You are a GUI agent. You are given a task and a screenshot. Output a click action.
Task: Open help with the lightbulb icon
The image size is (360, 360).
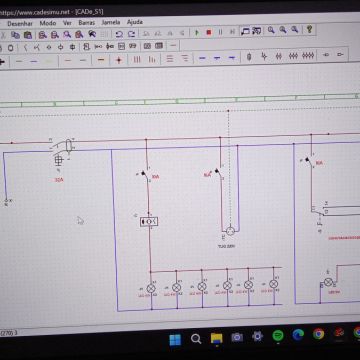pos(309,29)
